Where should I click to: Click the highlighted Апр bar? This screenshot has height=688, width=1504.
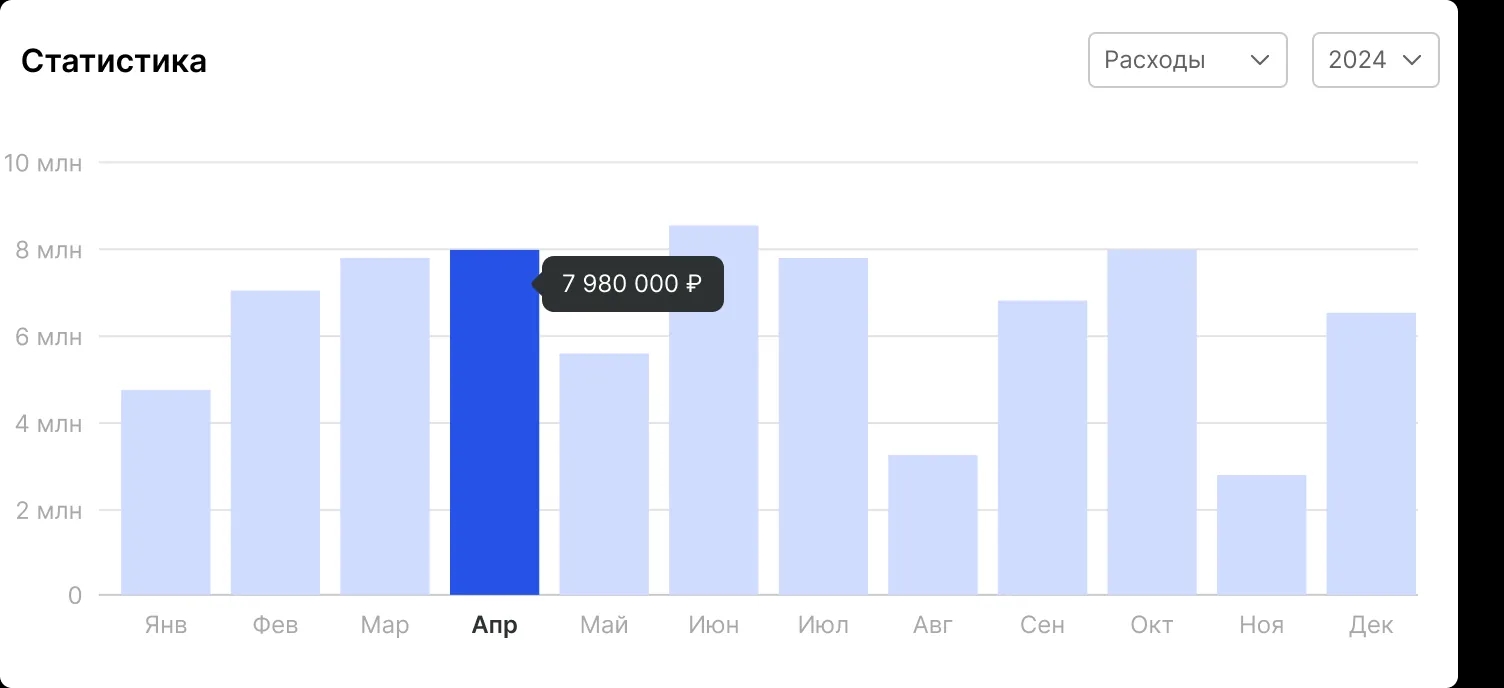coord(494,422)
